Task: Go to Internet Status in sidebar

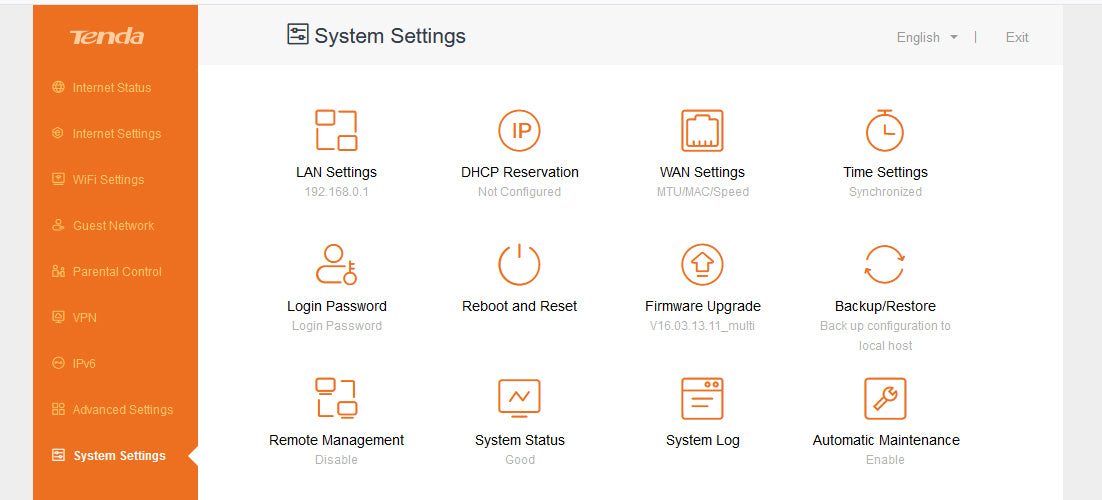Action: point(111,88)
